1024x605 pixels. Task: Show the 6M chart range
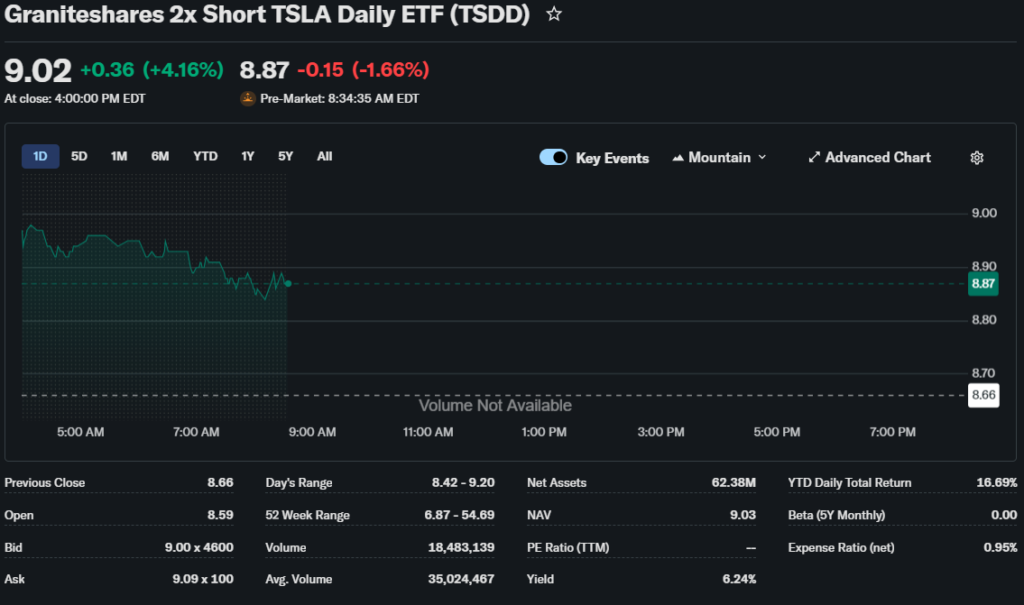tap(160, 156)
